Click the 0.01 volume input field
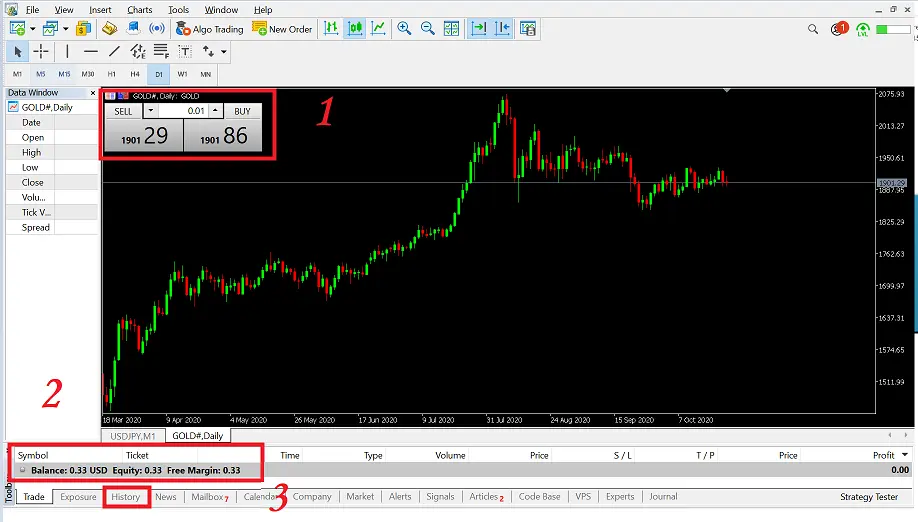The height and width of the screenshot is (522, 918). 183,111
